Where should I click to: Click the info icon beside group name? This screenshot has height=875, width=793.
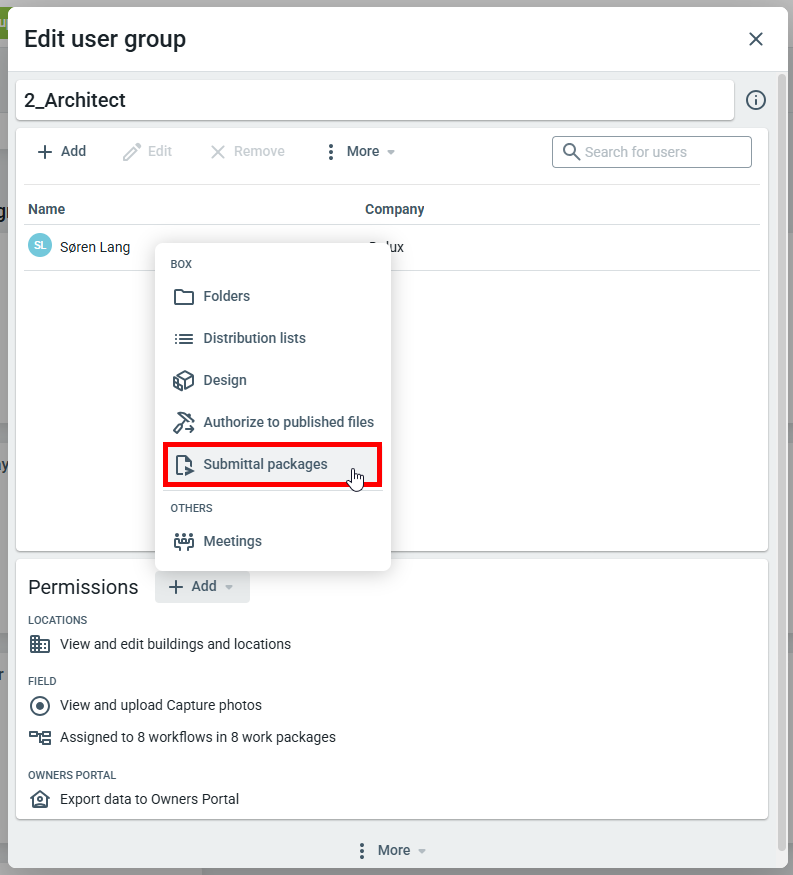pos(756,100)
